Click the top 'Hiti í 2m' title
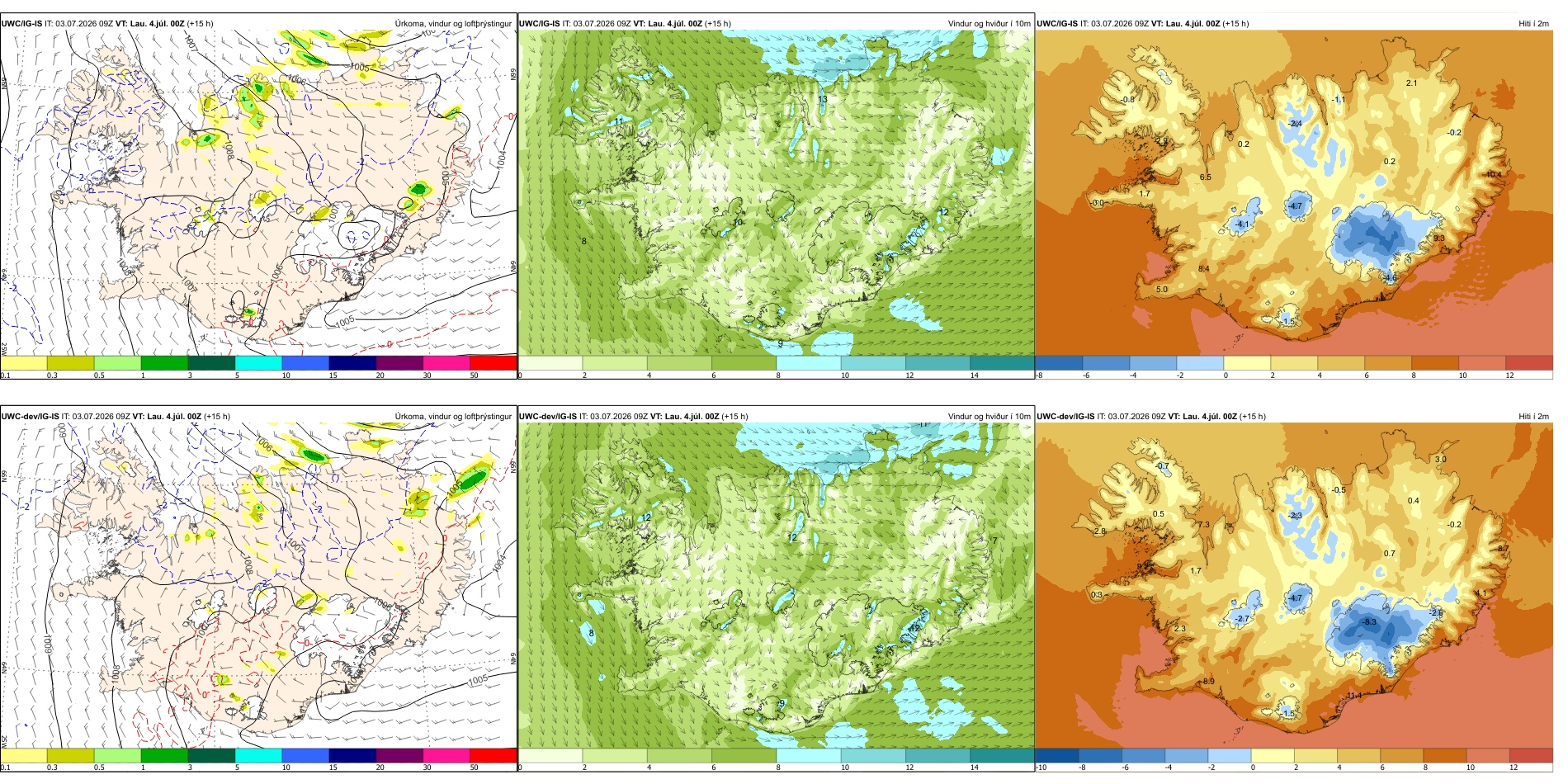The width and height of the screenshot is (1568, 784). point(1533,23)
